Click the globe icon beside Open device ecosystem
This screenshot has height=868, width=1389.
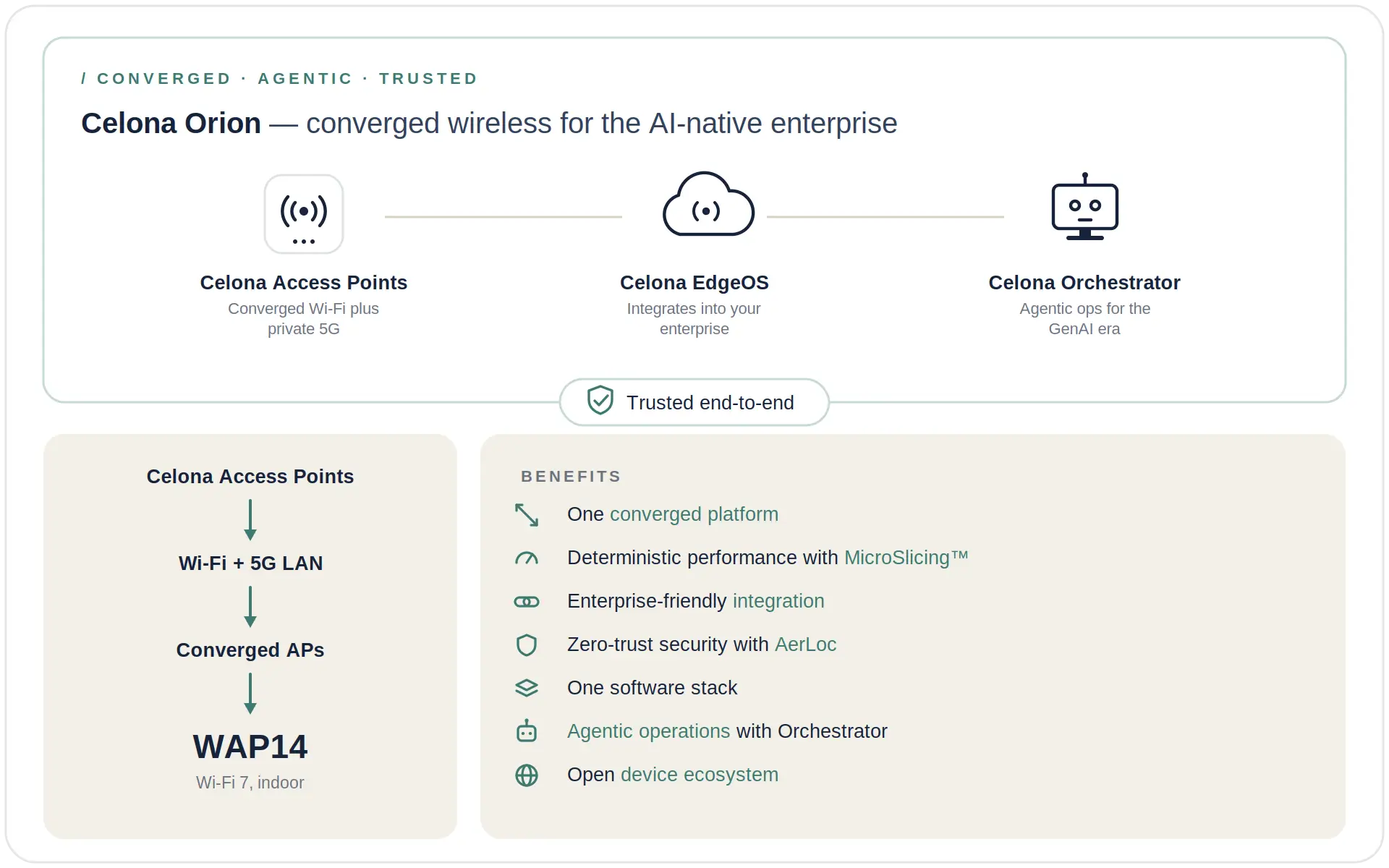click(x=527, y=775)
